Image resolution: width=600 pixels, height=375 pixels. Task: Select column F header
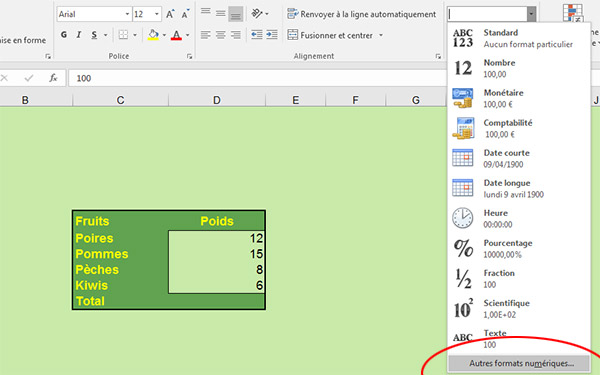point(355,100)
